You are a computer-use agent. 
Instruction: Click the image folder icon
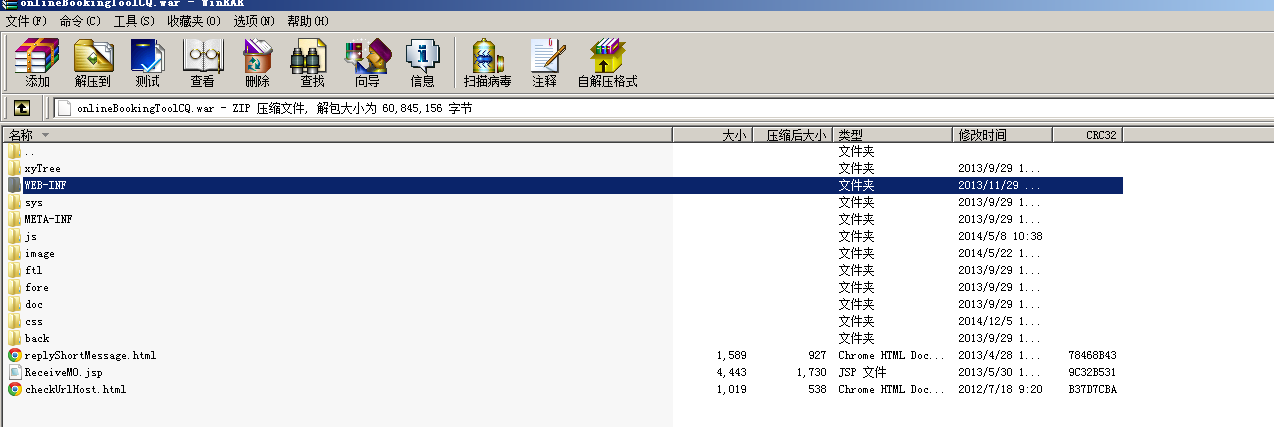click(14, 253)
